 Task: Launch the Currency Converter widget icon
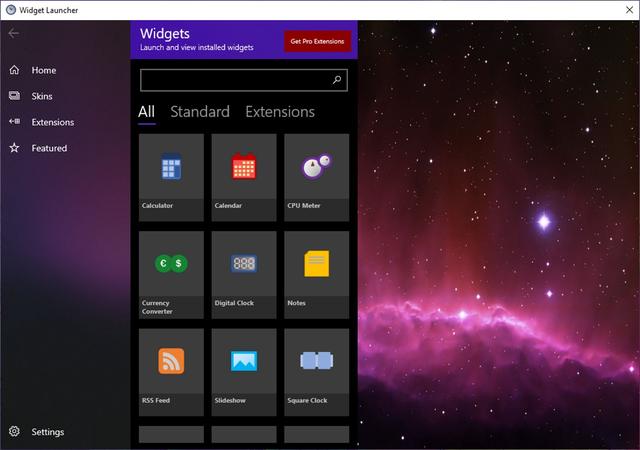[x=171, y=263]
